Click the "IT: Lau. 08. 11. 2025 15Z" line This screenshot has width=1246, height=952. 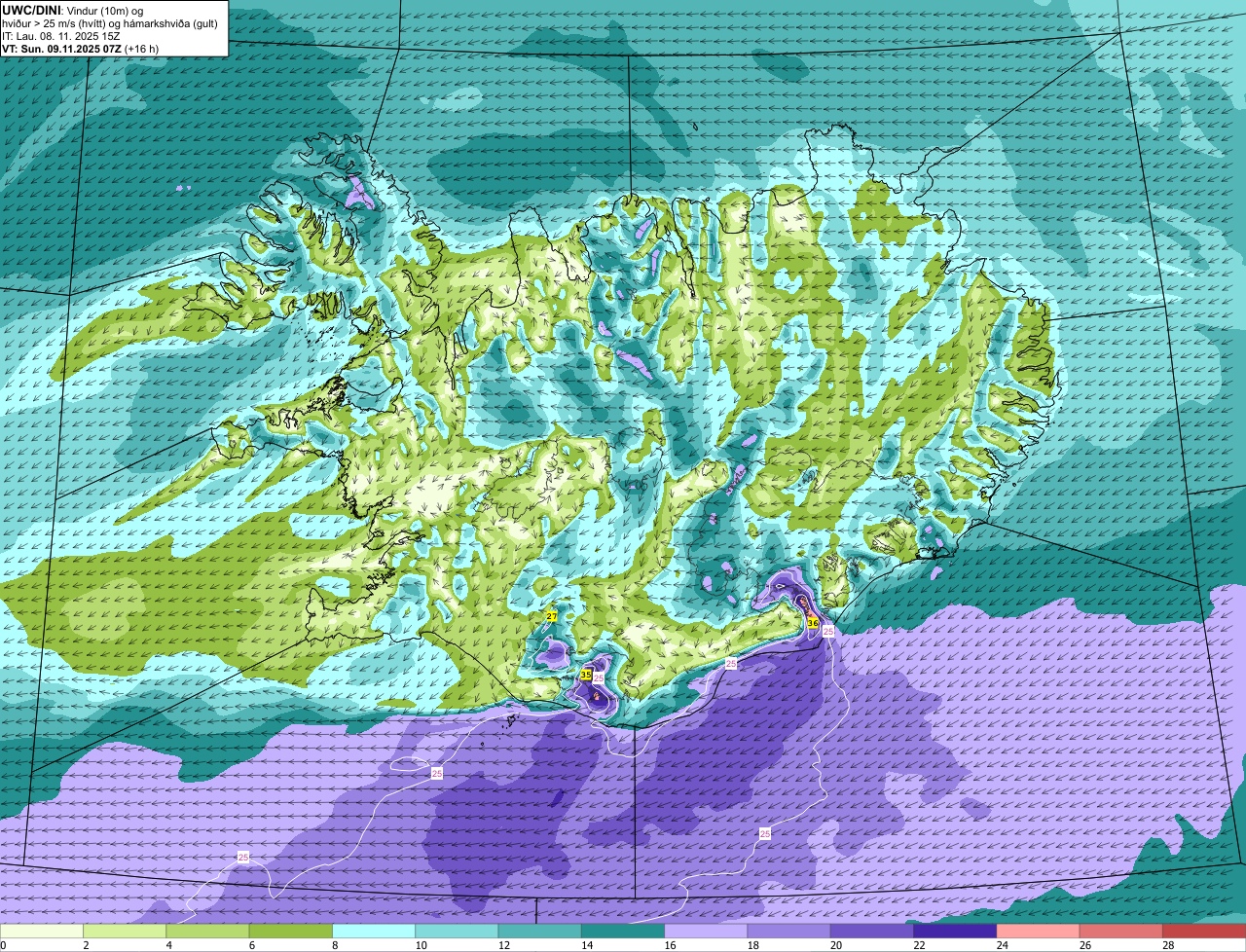pyautogui.click(x=61, y=36)
